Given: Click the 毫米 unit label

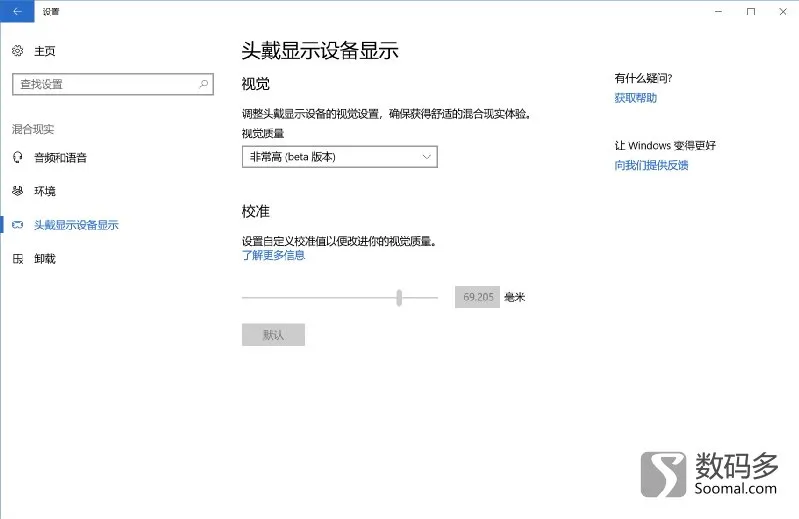Looking at the screenshot, I should point(515,297).
